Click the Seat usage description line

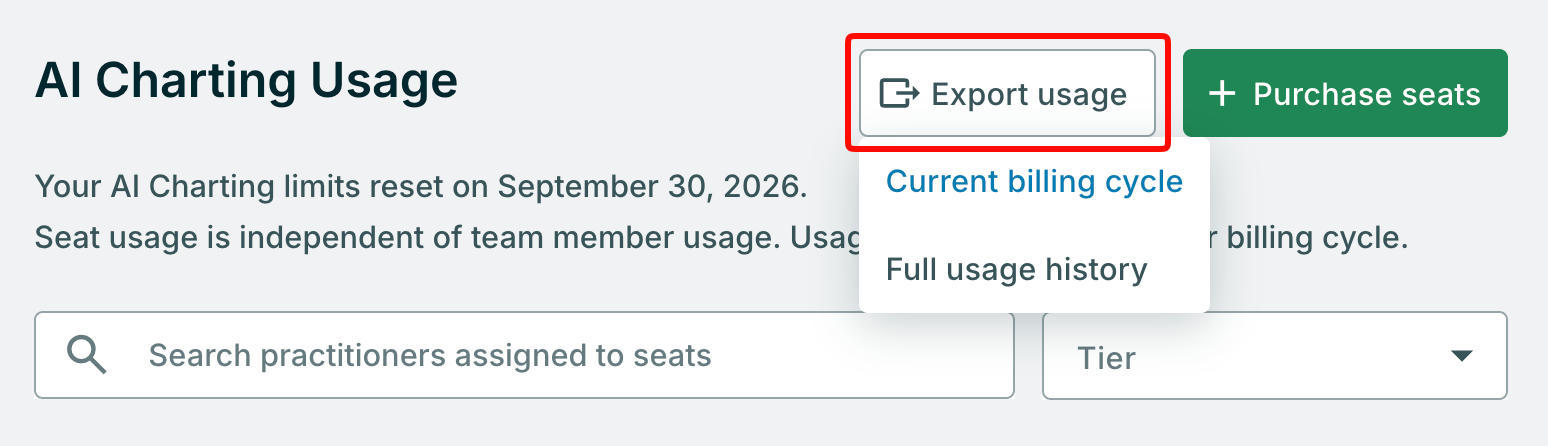721,239
